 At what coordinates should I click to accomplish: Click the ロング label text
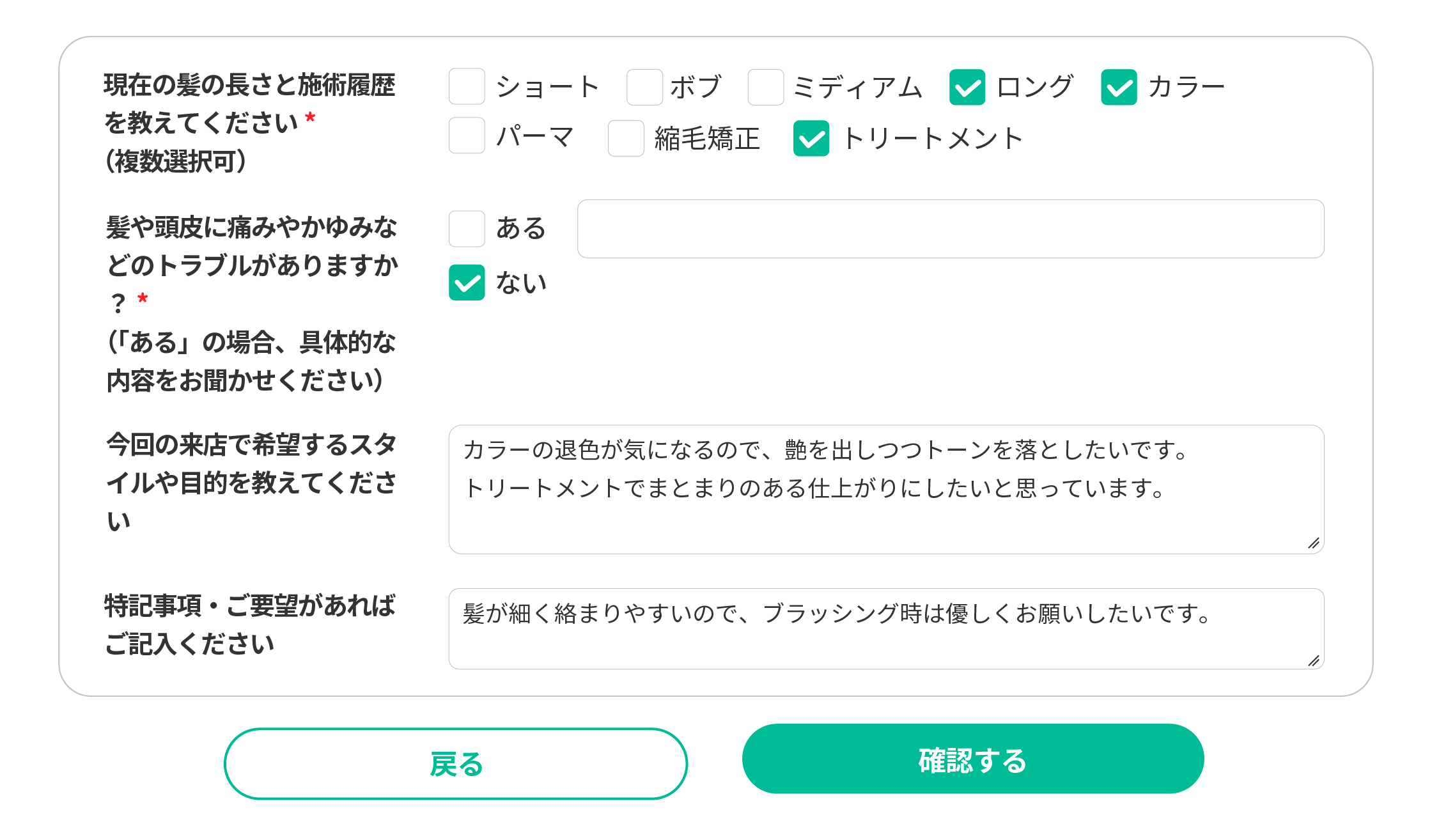pos(1034,87)
